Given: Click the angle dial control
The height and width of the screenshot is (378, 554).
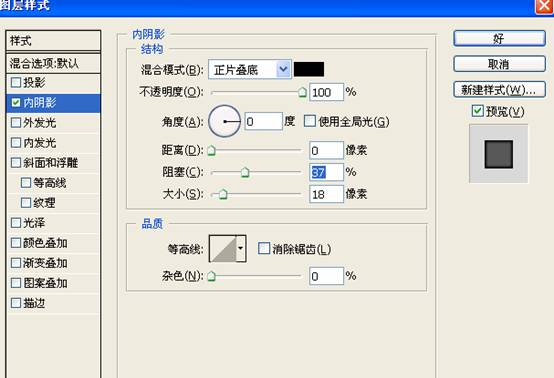Looking at the screenshot, I should [x=224, y=121].
